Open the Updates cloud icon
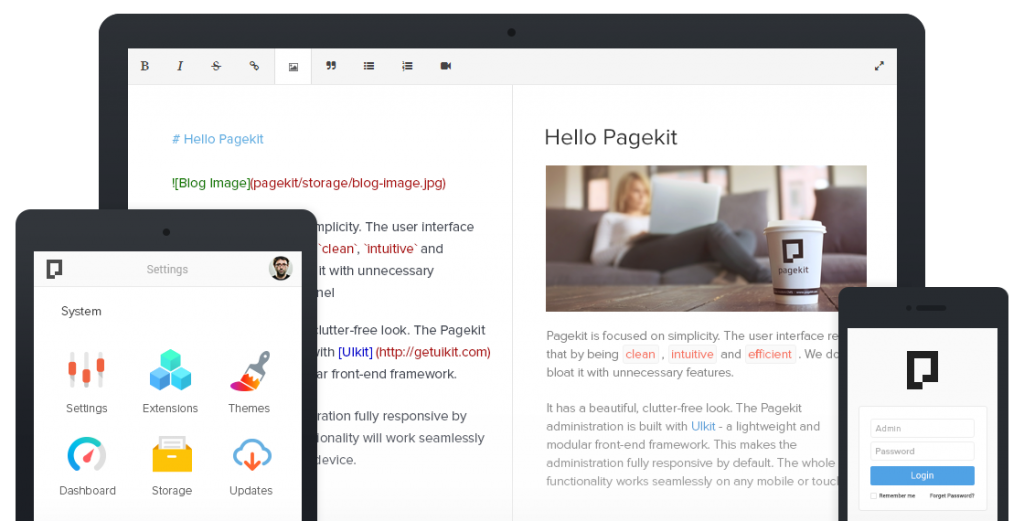The height and width of the screenshot is (521, 1024). 251,454
